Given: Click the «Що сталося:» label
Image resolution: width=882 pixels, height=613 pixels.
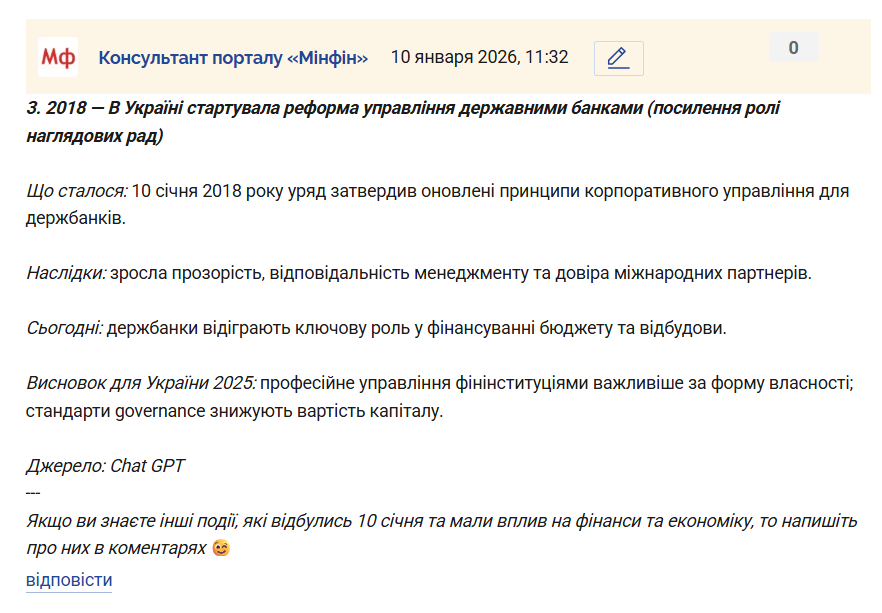Looking at the screenshot, I should coord(77,191).
